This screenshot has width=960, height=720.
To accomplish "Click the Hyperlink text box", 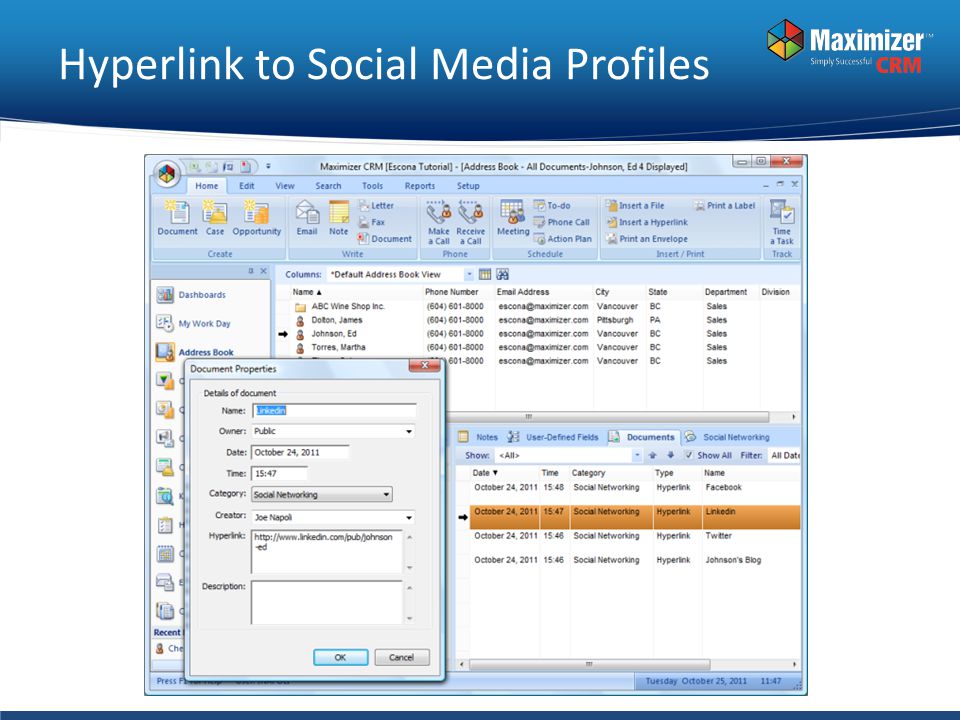I will (327, 552).
